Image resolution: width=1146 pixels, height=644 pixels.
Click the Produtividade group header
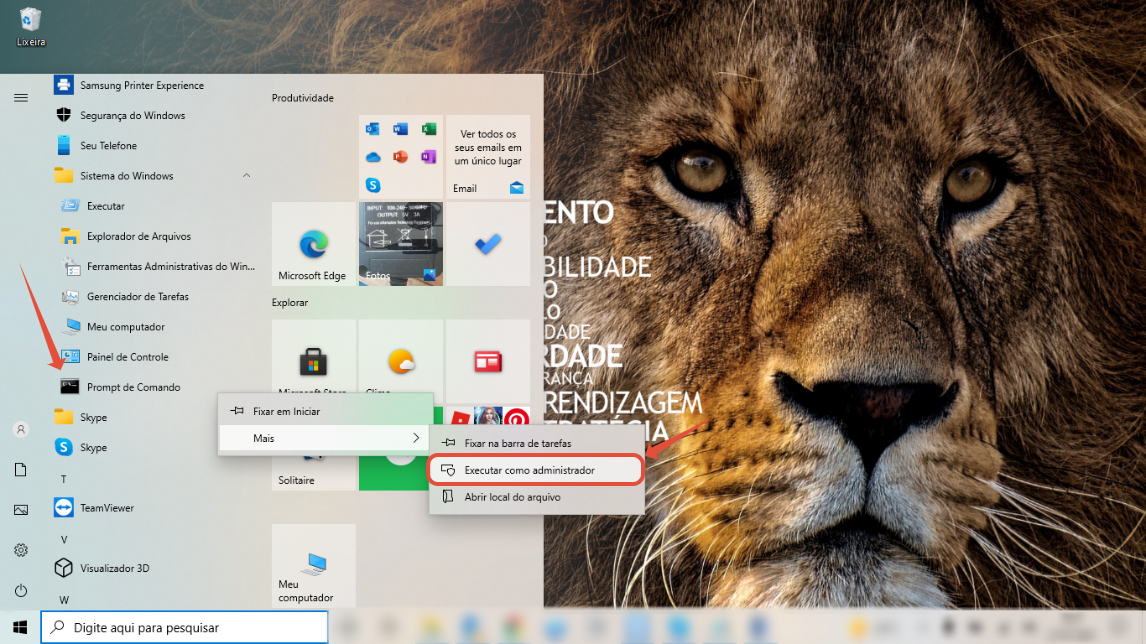[303, 98]
